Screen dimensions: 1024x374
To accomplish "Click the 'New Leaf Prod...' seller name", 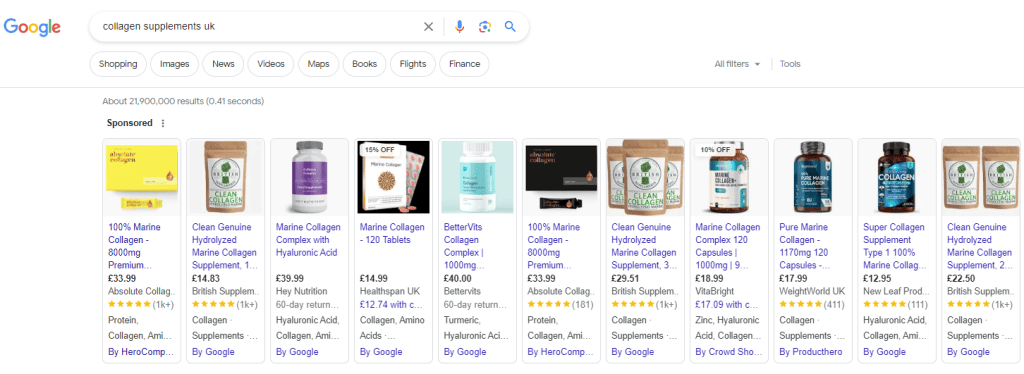I will [895, 291].
